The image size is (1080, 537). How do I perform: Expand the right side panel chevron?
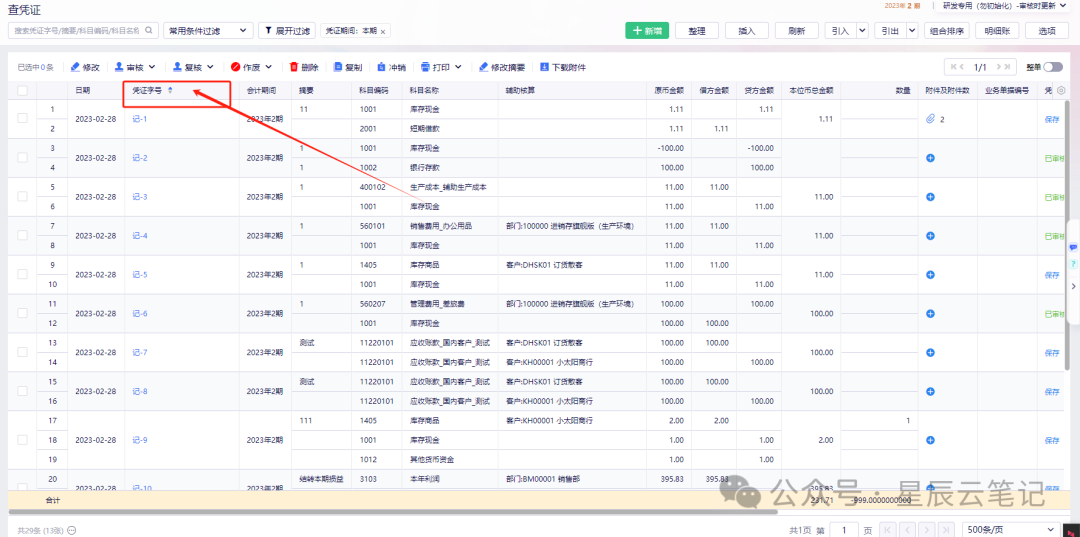(1073, 286)
